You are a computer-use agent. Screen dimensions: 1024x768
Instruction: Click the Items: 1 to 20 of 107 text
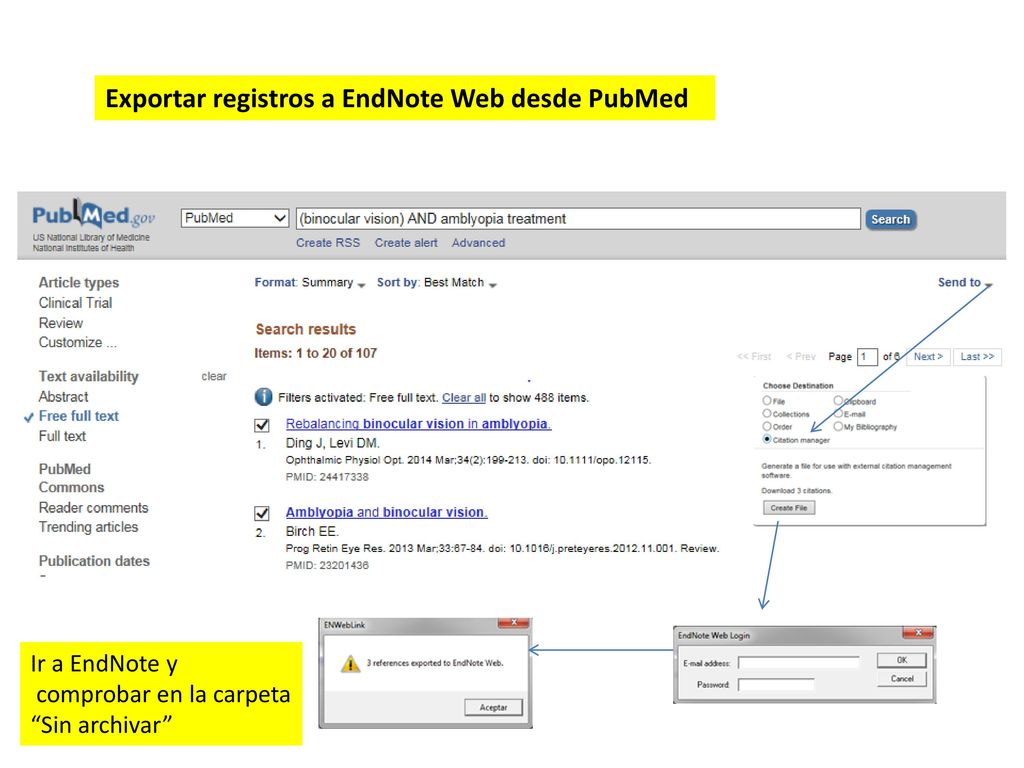tap(315, 353)
